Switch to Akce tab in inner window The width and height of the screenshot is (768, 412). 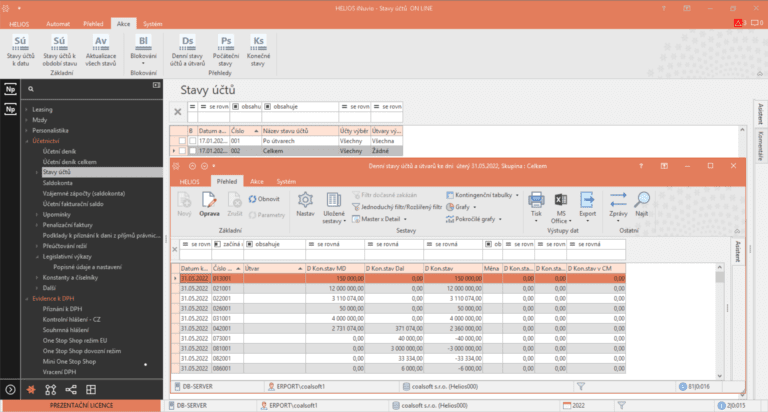pos(257,181)
